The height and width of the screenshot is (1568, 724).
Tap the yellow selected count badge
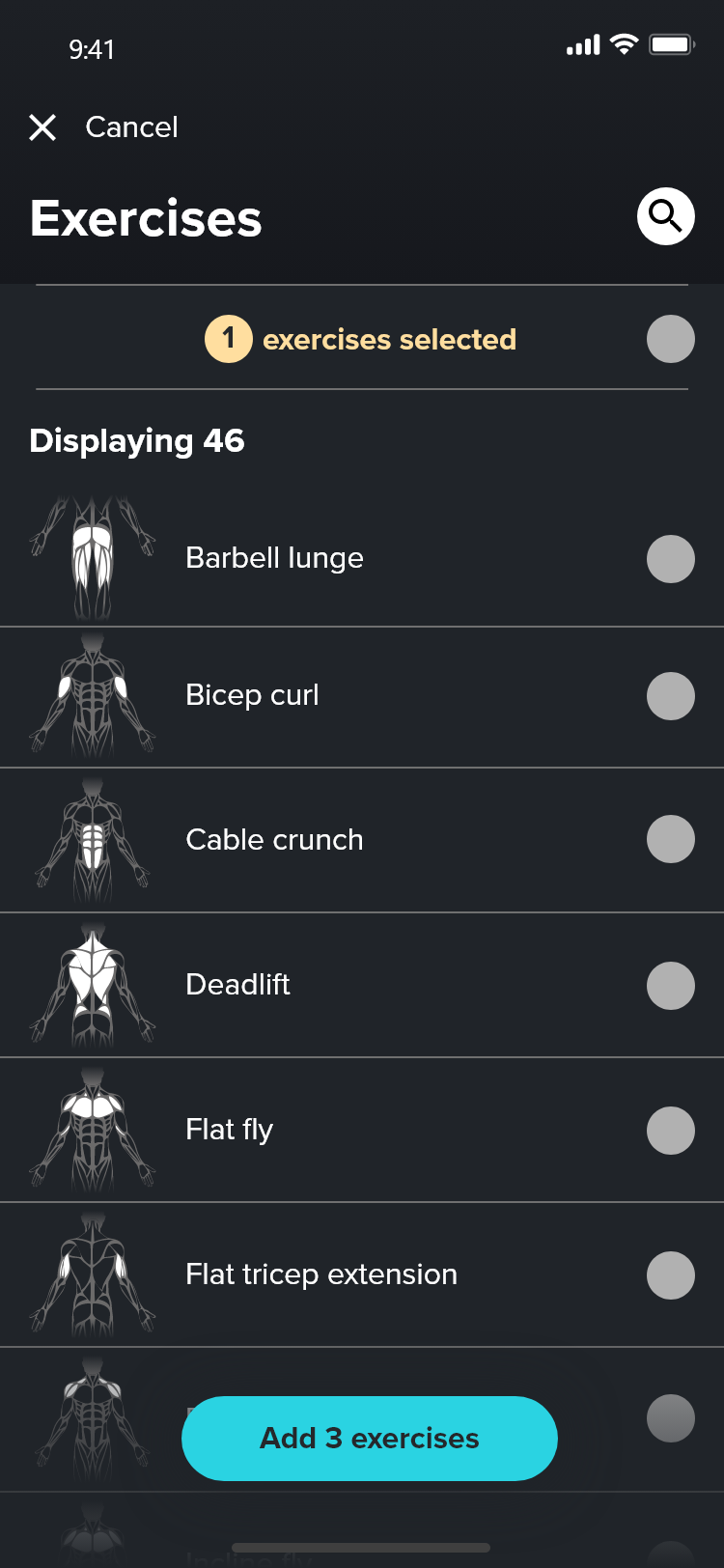tap(229, 339)
